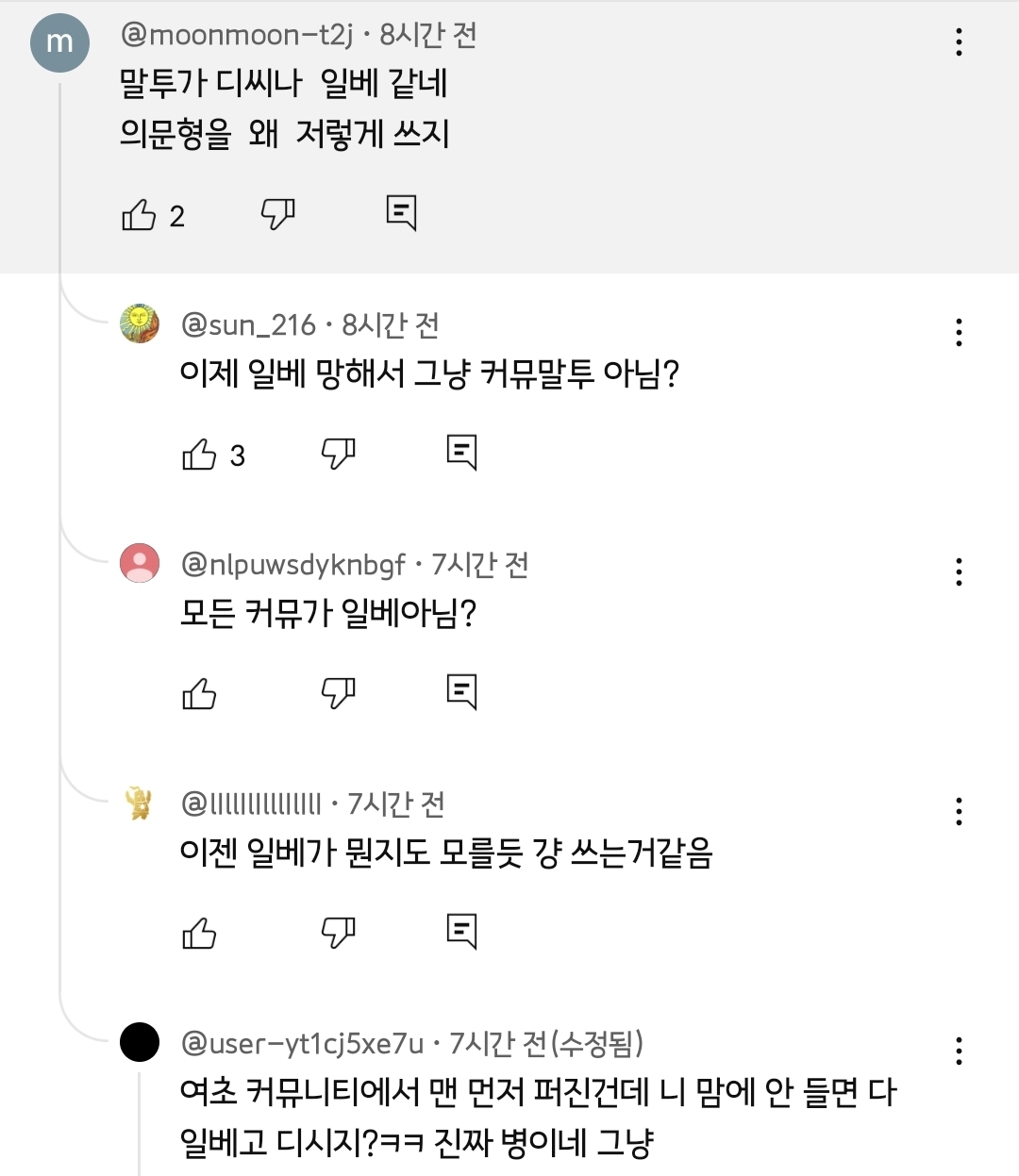
Task: Open the @sun_216 channel via username
Action: pos(248,325)
